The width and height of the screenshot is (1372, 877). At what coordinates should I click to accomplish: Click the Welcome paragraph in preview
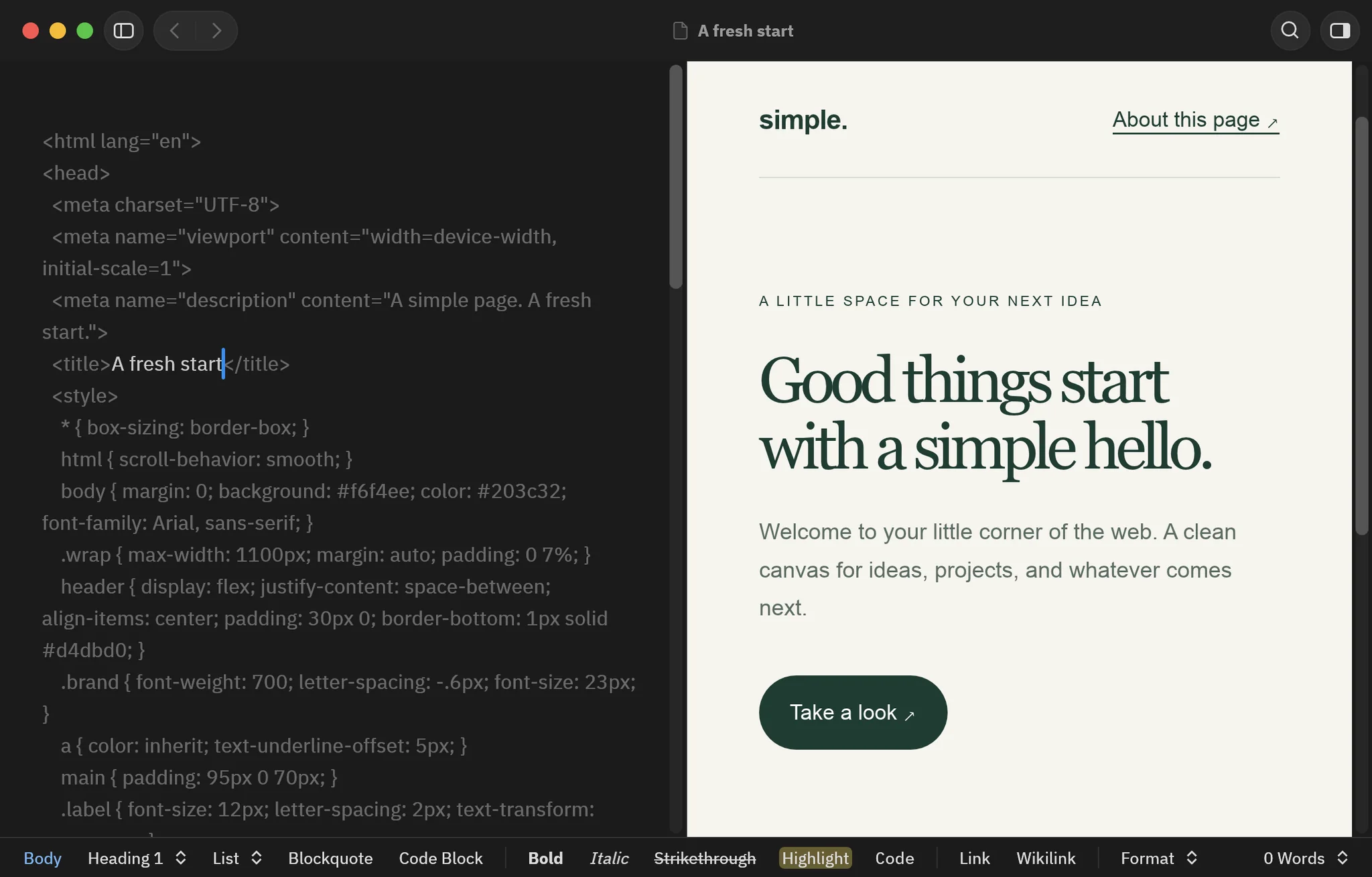[x=998, y=569]
